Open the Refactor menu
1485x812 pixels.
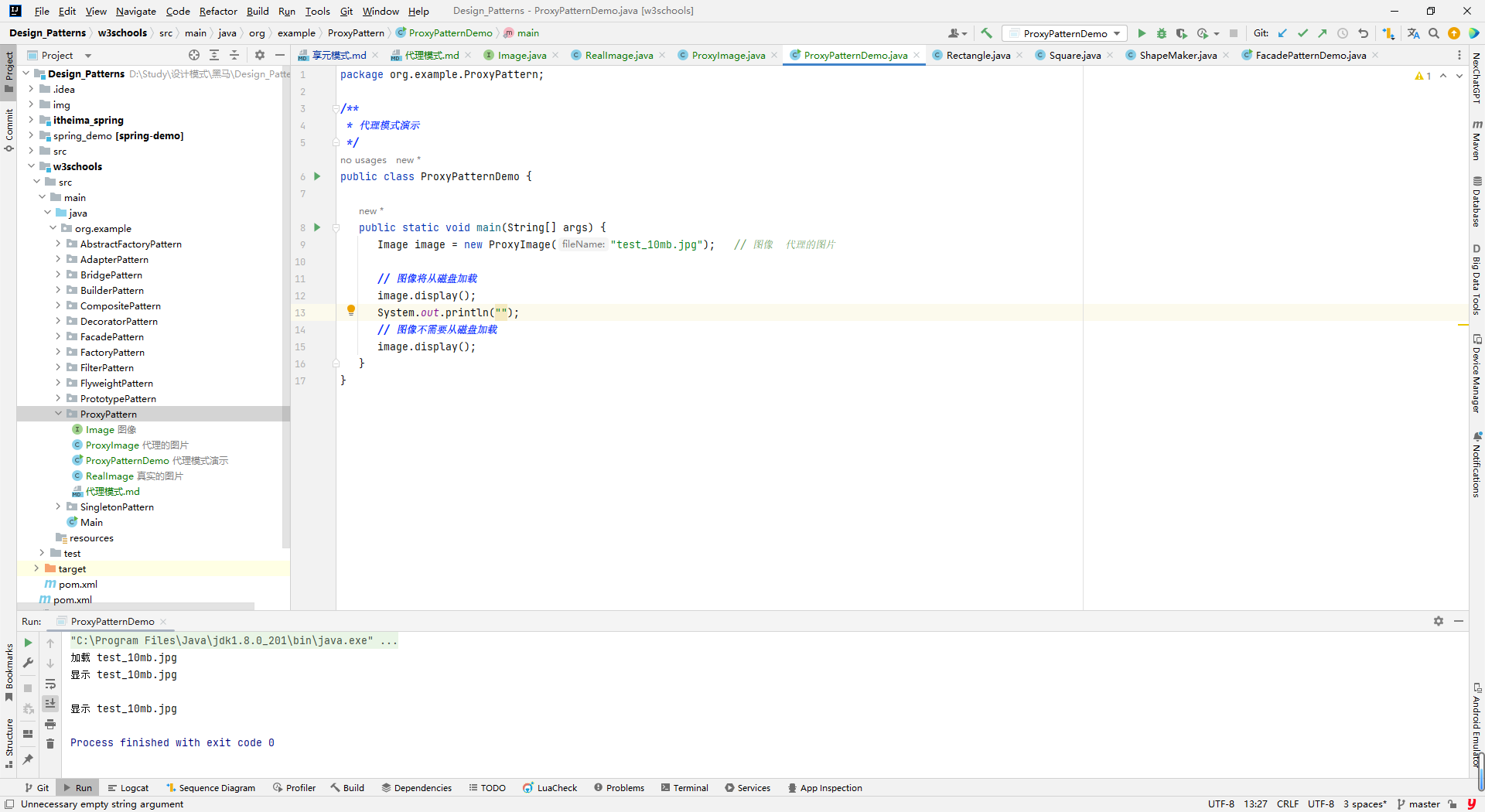point(218,11)
